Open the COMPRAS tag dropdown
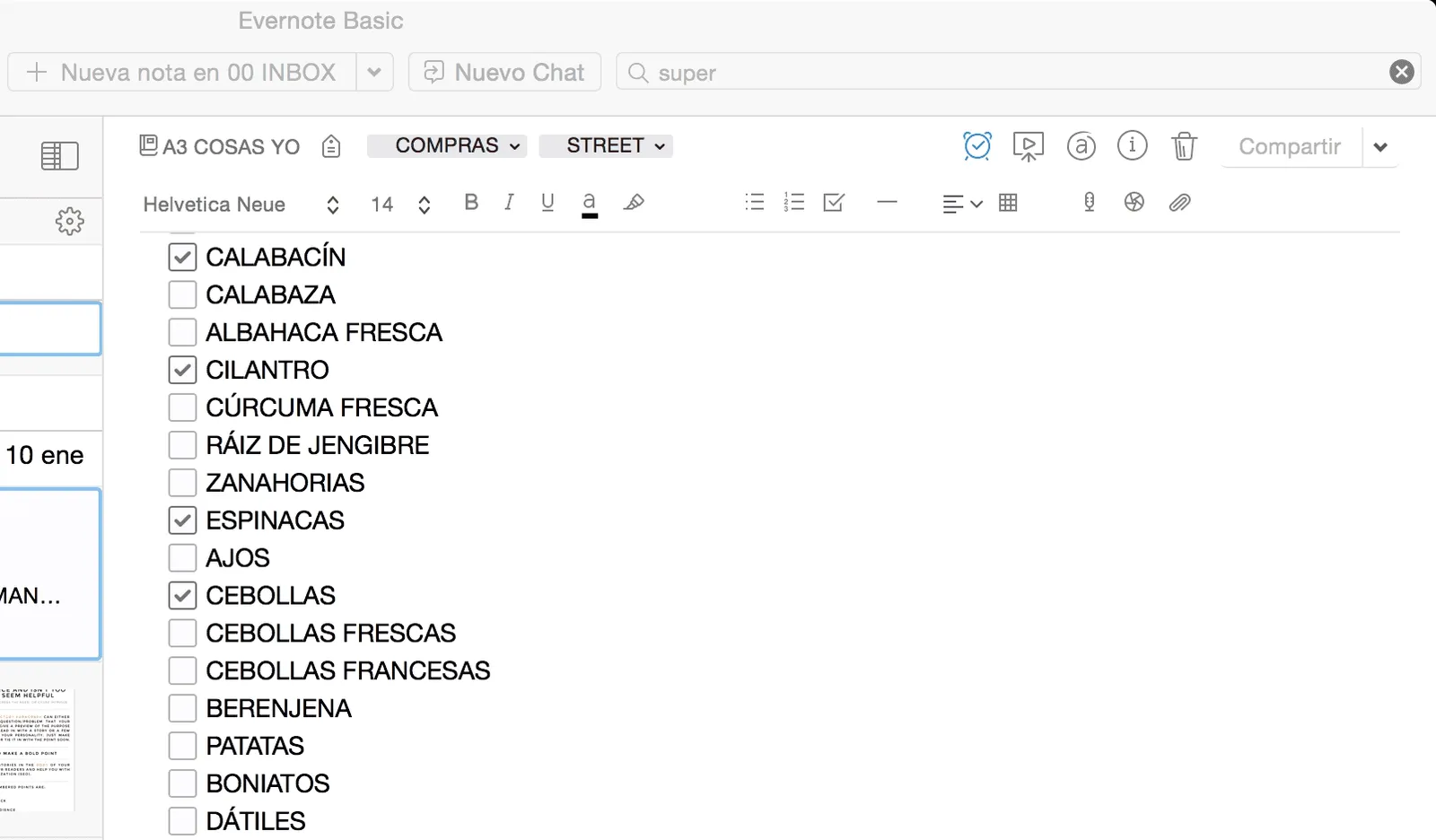1436x840 pixels. [x=447, y=145]
